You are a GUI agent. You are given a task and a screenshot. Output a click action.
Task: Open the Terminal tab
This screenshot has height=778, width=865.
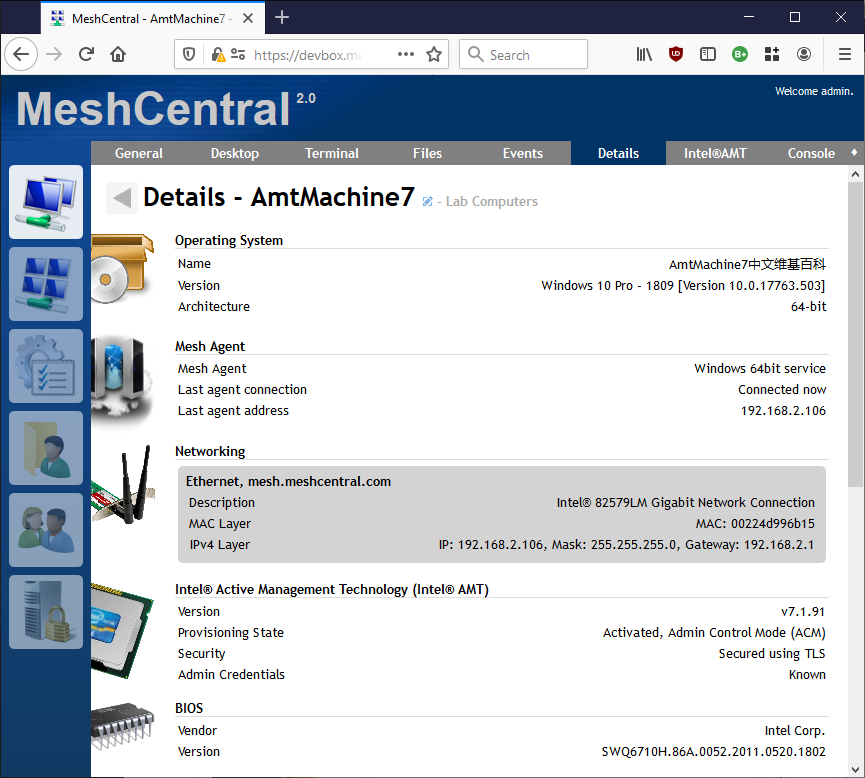pyautogui.click(x=332, y=153)
